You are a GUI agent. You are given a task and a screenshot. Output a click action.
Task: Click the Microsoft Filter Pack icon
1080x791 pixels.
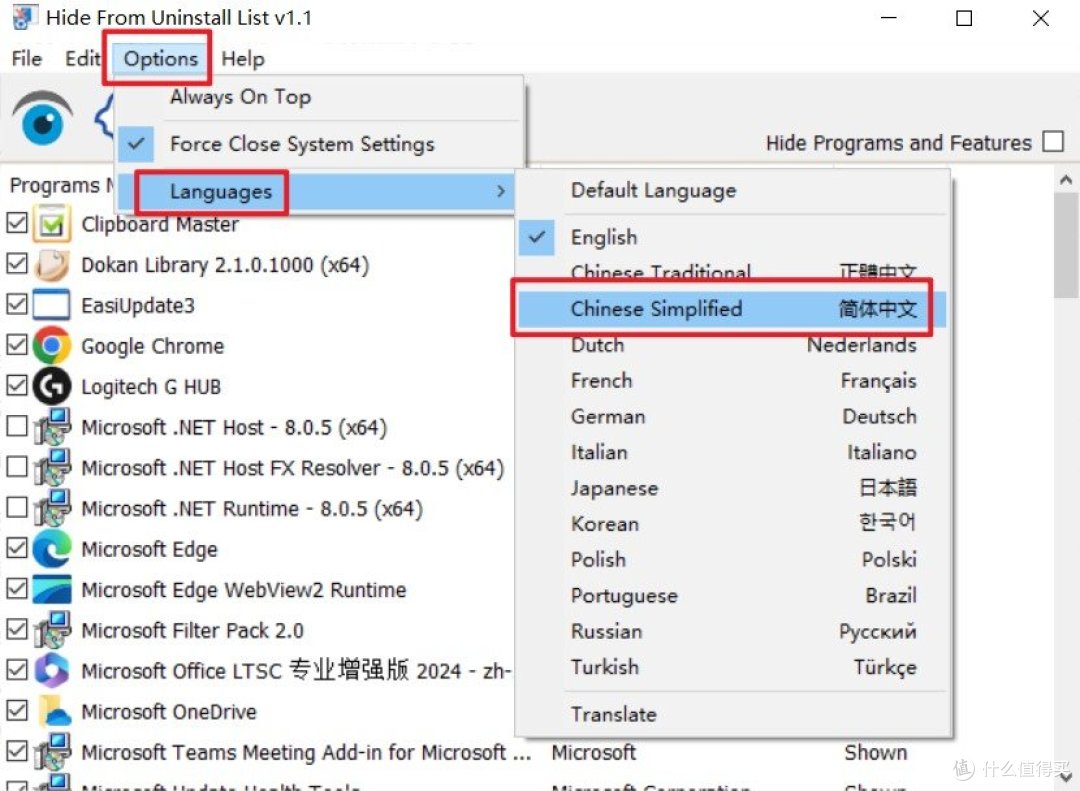[x=52, y=630]
